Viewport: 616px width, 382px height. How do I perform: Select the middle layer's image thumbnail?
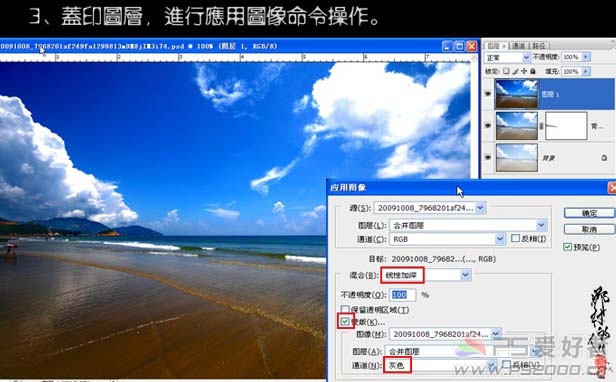(x=516, y=126)
